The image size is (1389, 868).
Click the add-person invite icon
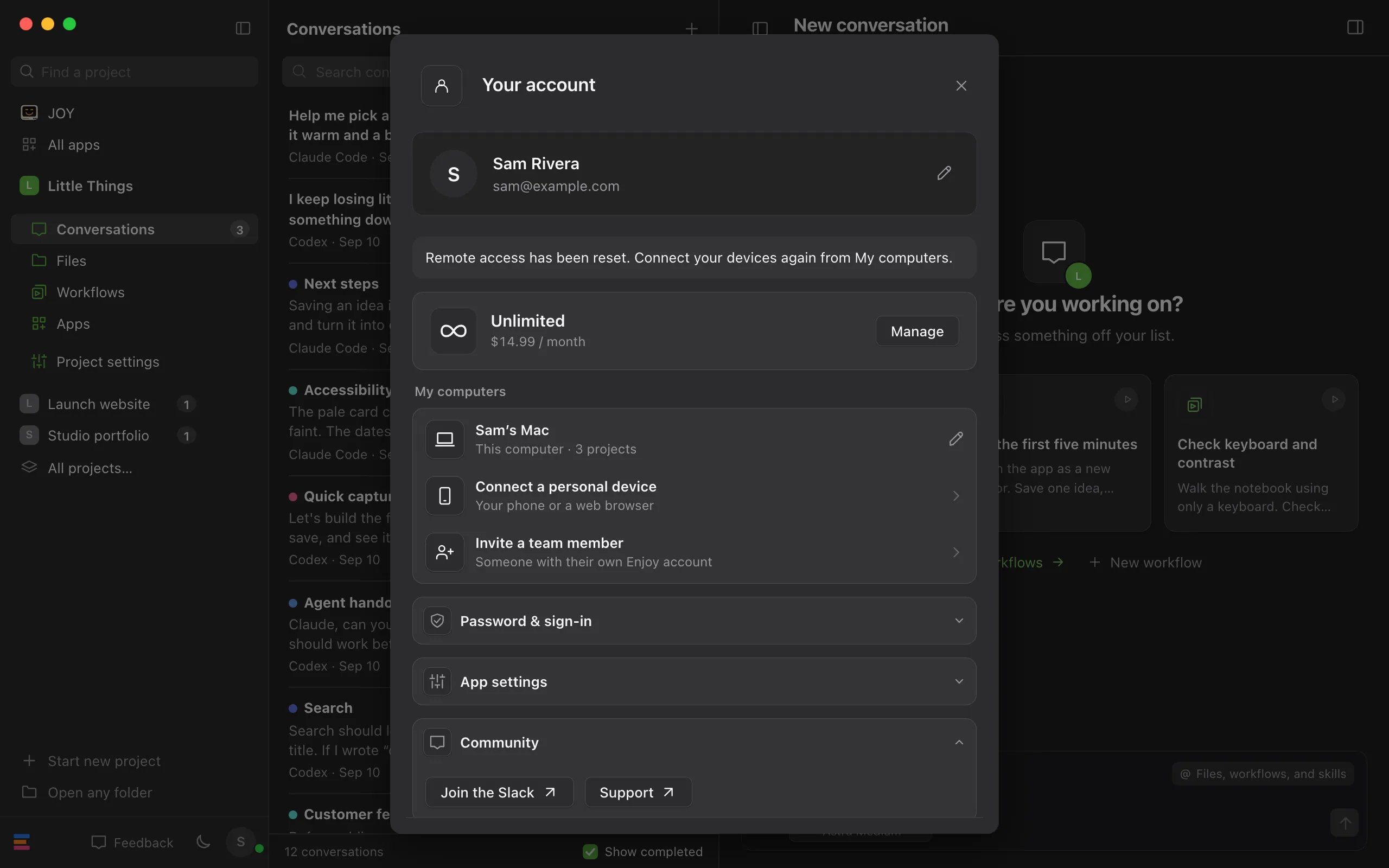point(445,552)
